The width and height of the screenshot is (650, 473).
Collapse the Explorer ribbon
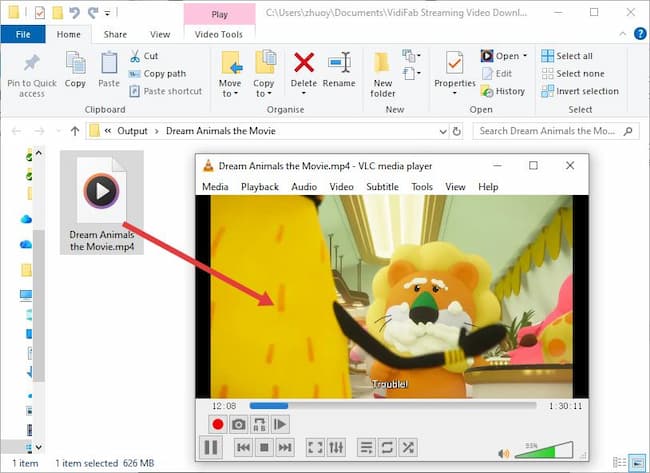(623, 34)
